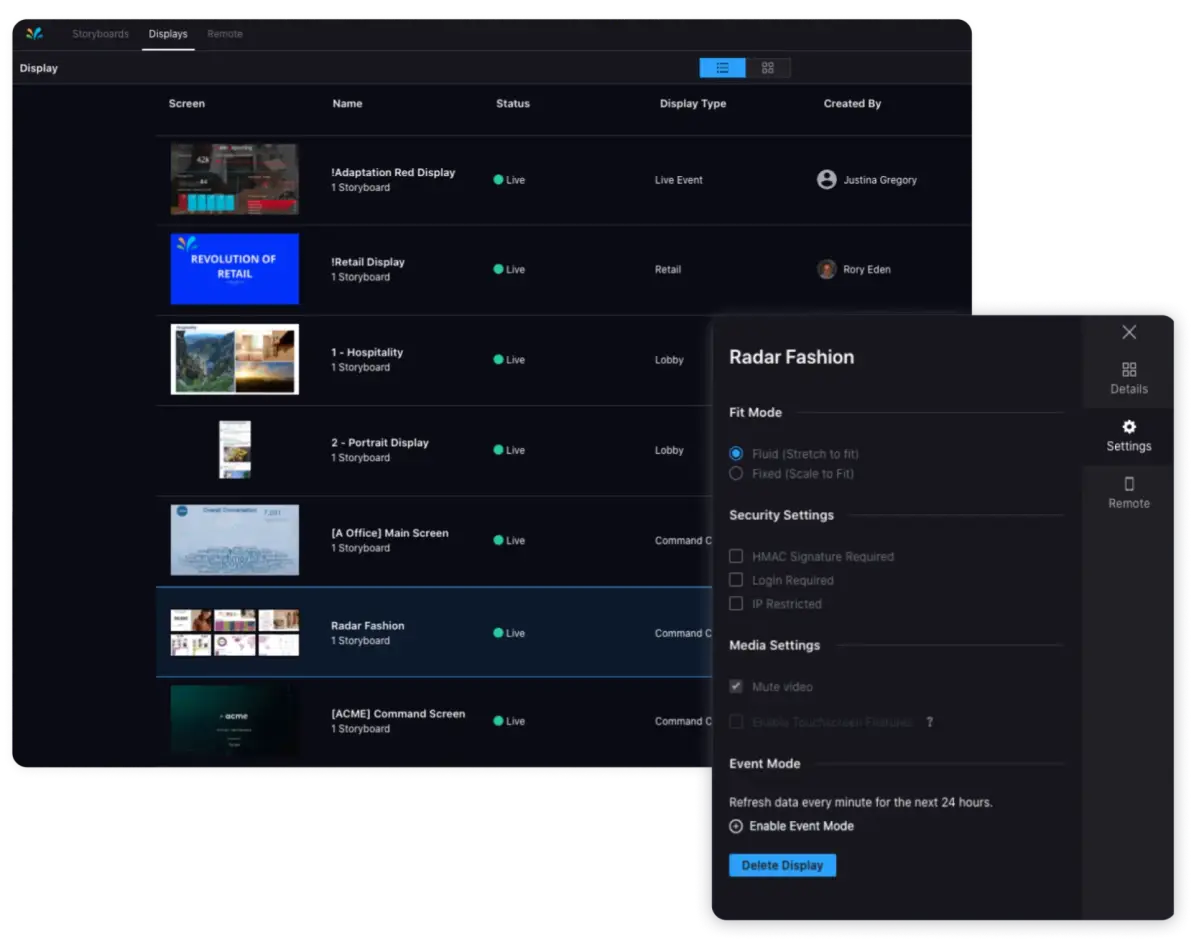Select the list view icon

click(722, 67)
